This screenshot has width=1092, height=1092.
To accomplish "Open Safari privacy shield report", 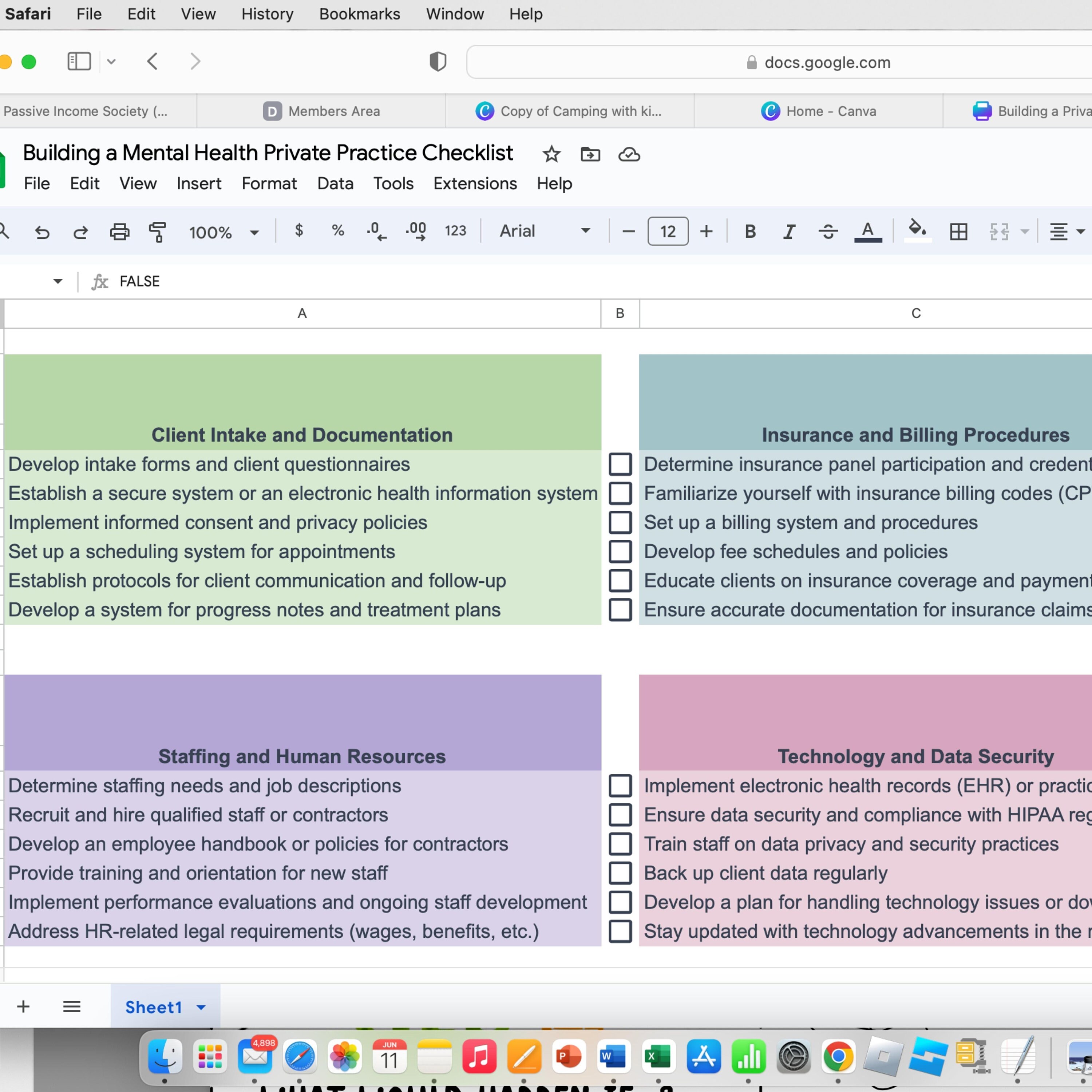I will pyautogui.click(x=438, y=61).
